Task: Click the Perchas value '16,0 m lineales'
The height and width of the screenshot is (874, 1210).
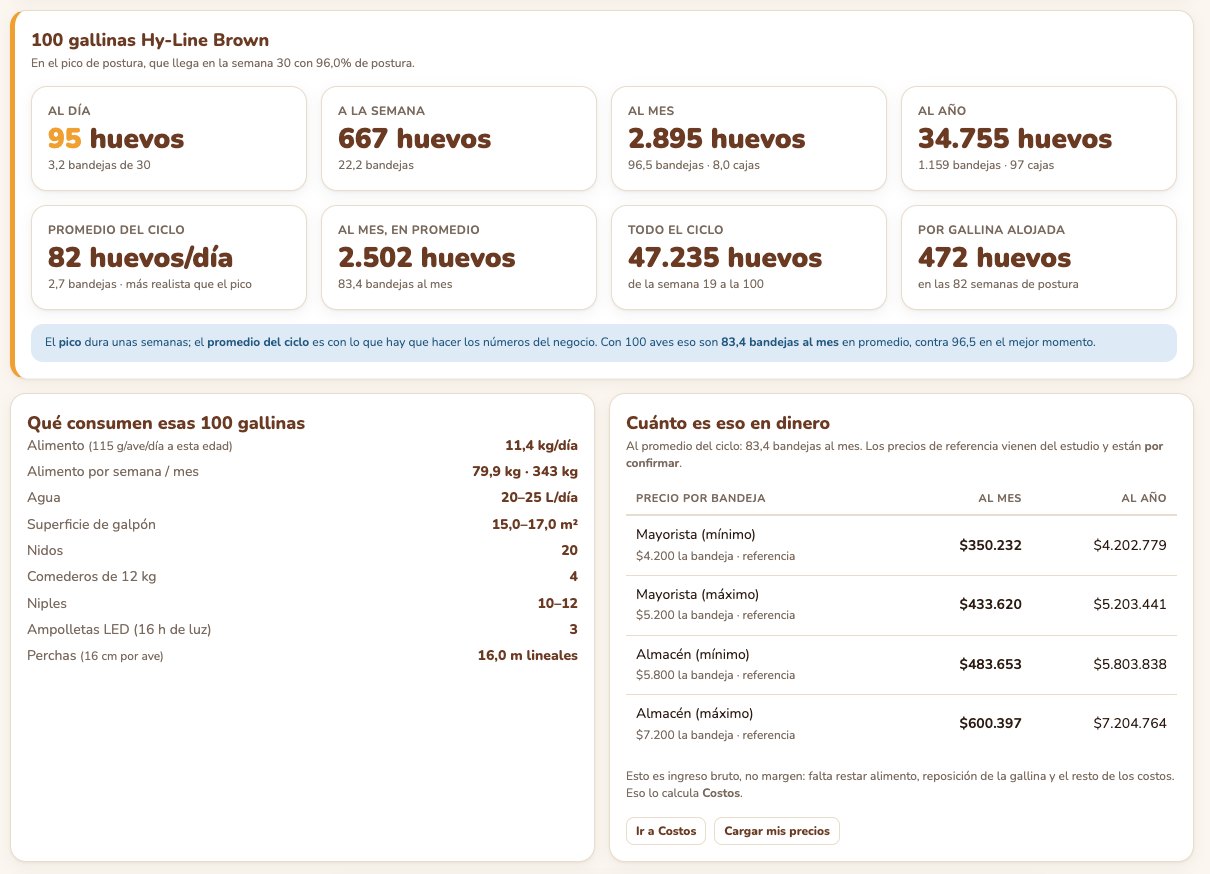Action: (527, 655)
